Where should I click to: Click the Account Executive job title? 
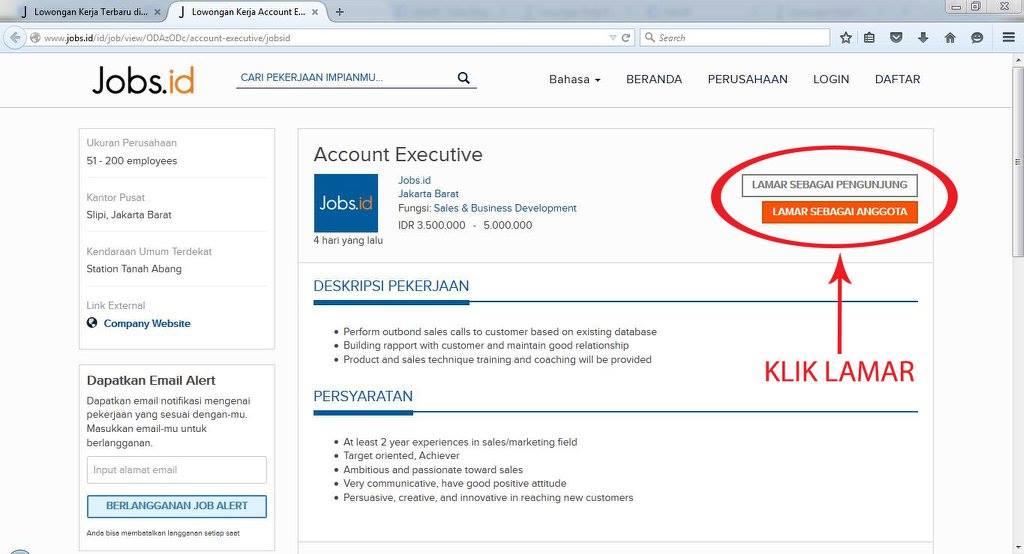(x=398, y=155)
